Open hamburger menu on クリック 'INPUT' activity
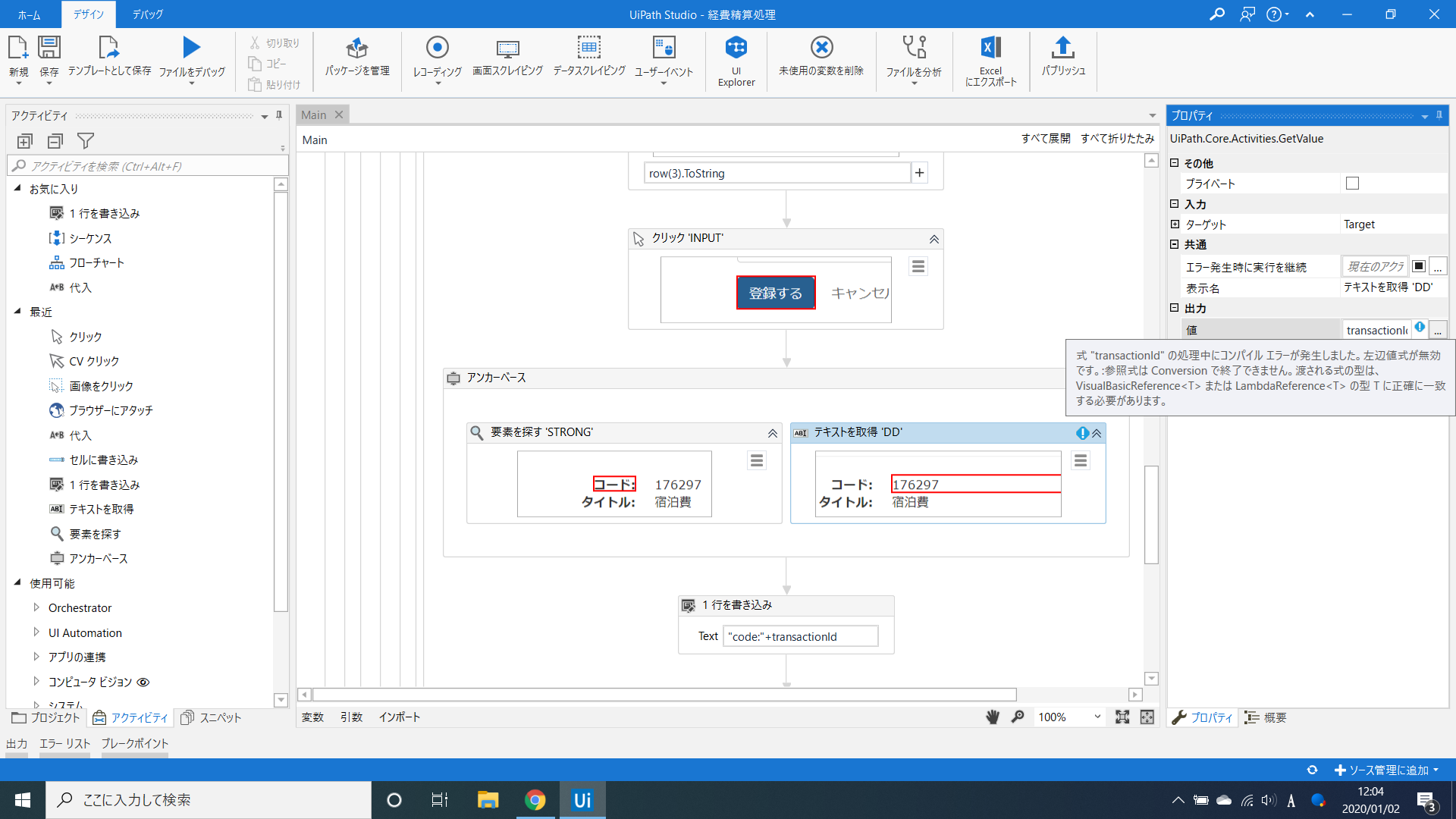This screenshot has height=819, width=1456. [x=918, y=266]
